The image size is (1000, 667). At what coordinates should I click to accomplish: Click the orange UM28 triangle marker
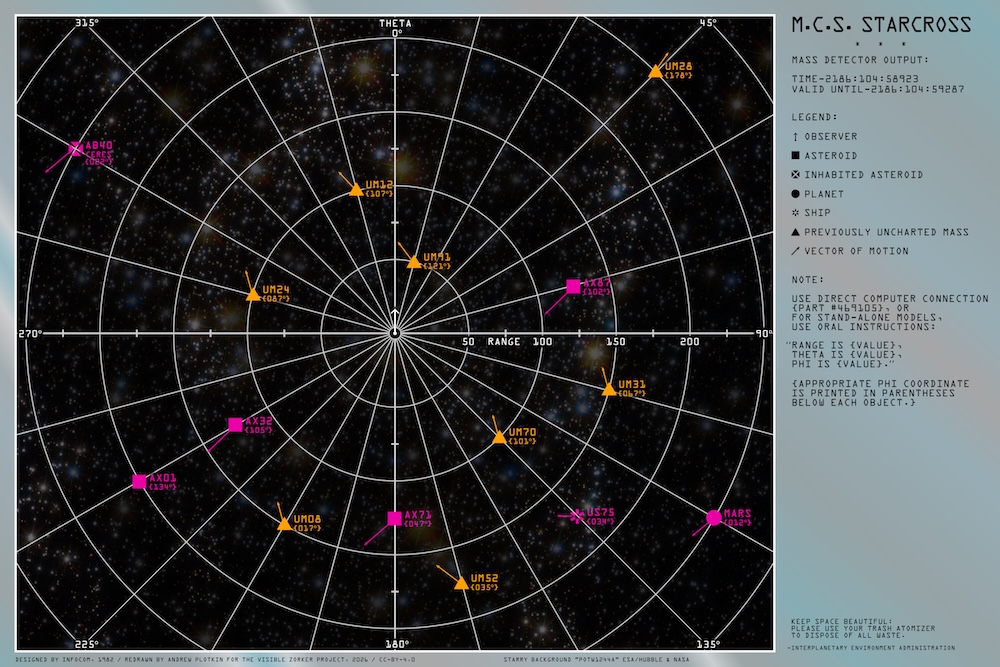point(656,71)
